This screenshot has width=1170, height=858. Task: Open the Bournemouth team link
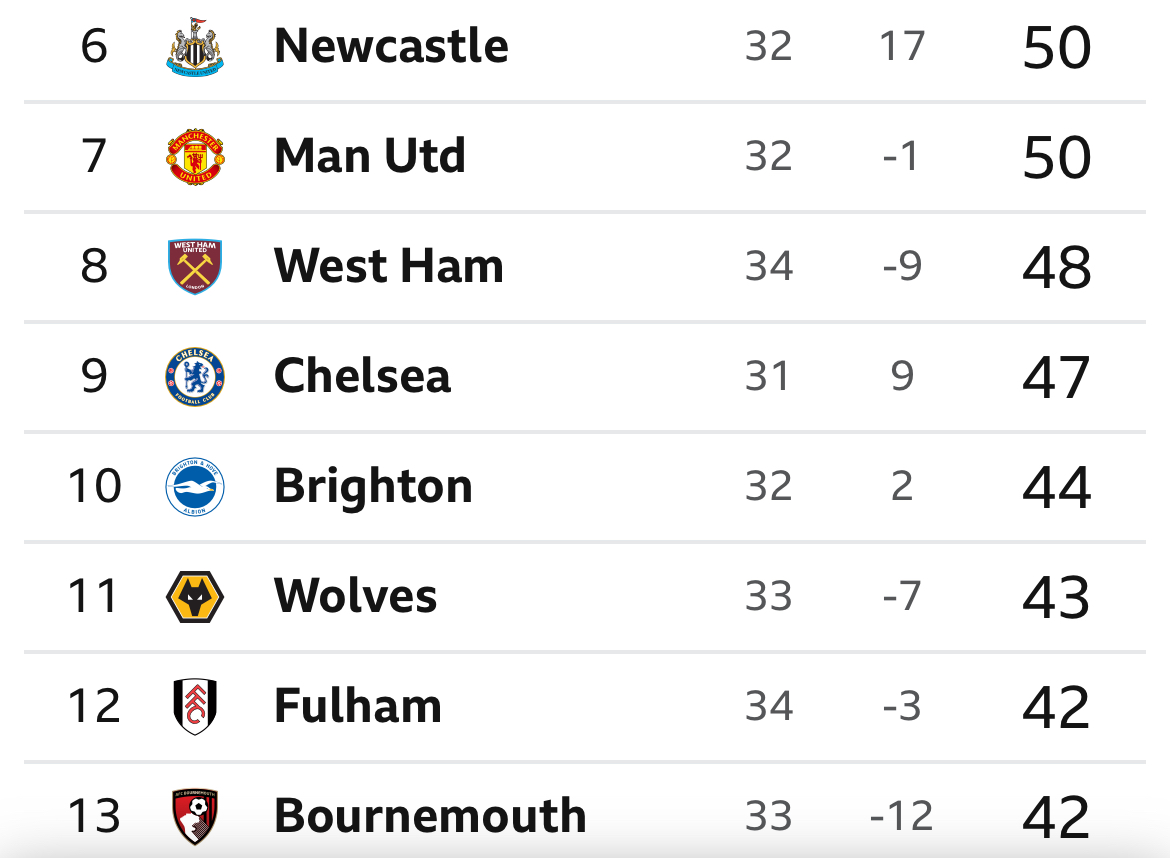click(x=431, y=815)
